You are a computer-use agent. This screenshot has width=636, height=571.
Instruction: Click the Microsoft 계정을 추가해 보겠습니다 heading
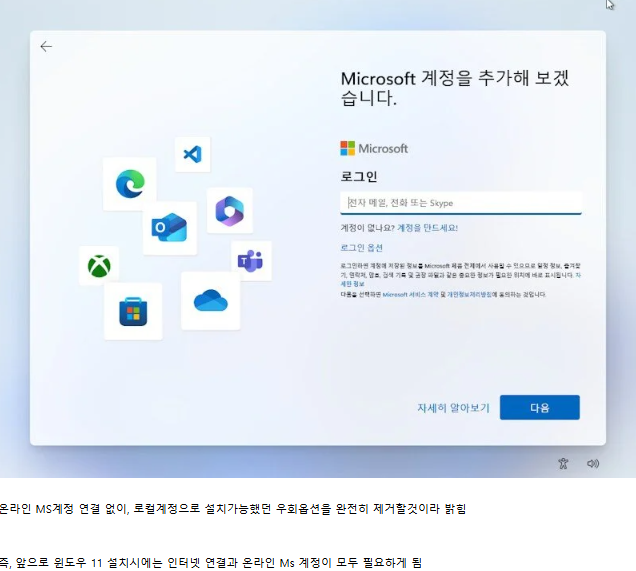tap(455, 88)
